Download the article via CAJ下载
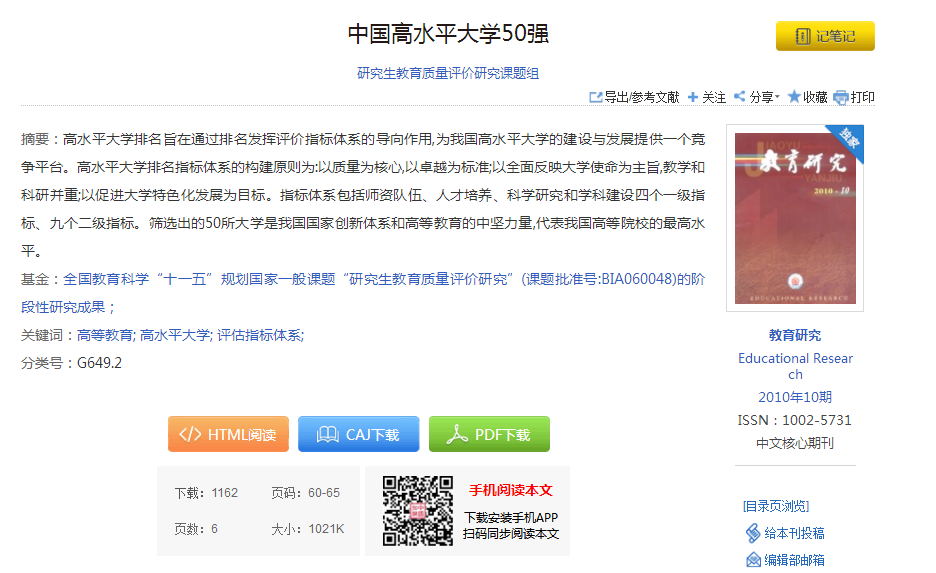 tap(358, 434)
